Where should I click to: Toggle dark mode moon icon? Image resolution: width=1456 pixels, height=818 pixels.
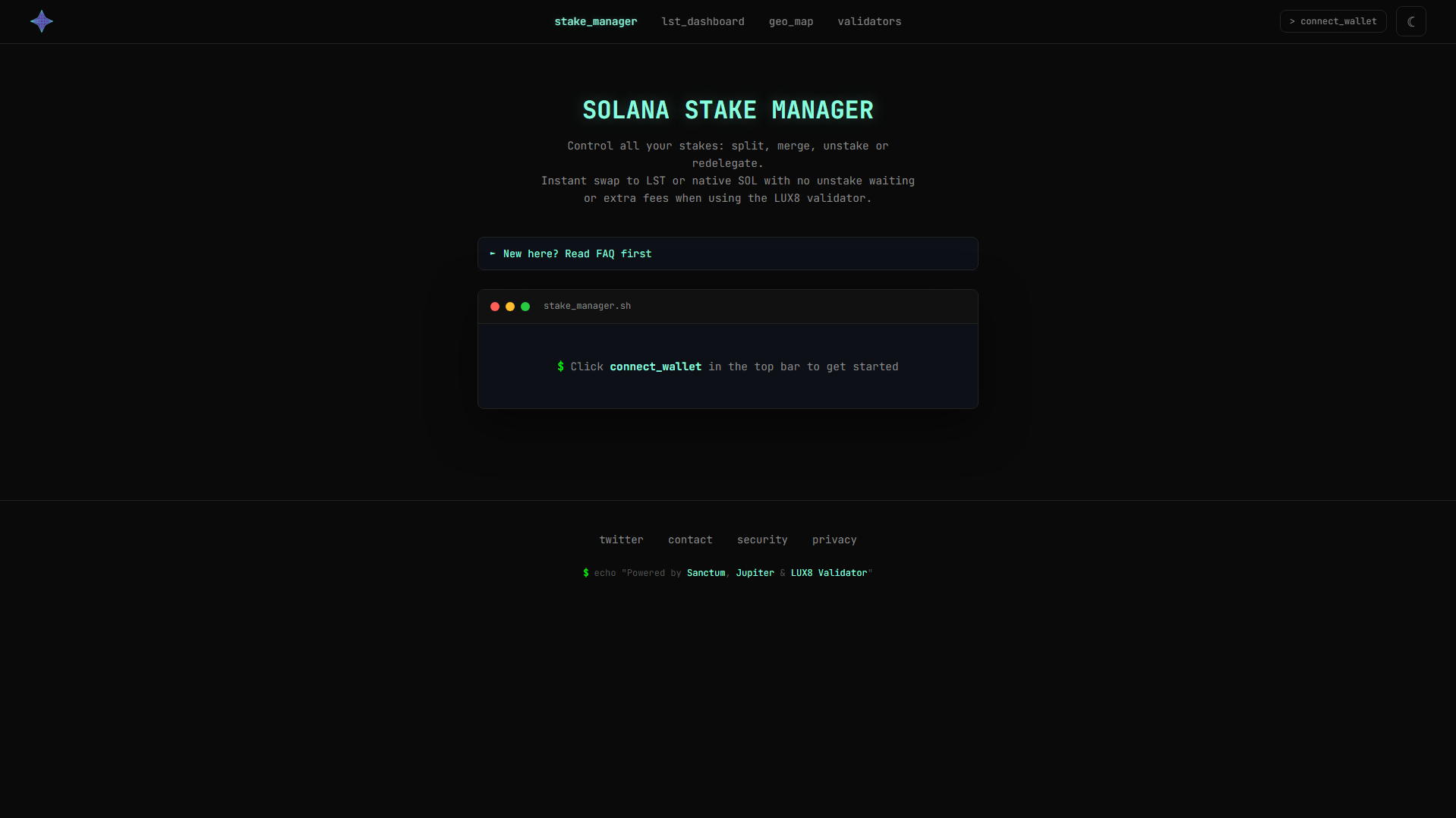tap(1410, 21)
